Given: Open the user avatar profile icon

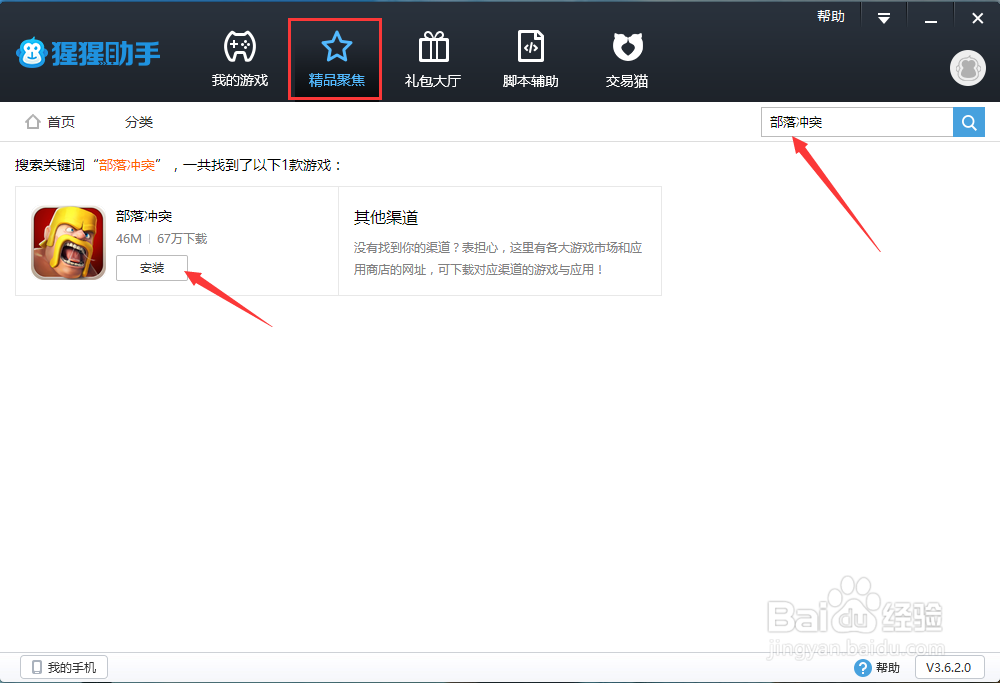Looking at the screenshot, I should pos(966,68).
